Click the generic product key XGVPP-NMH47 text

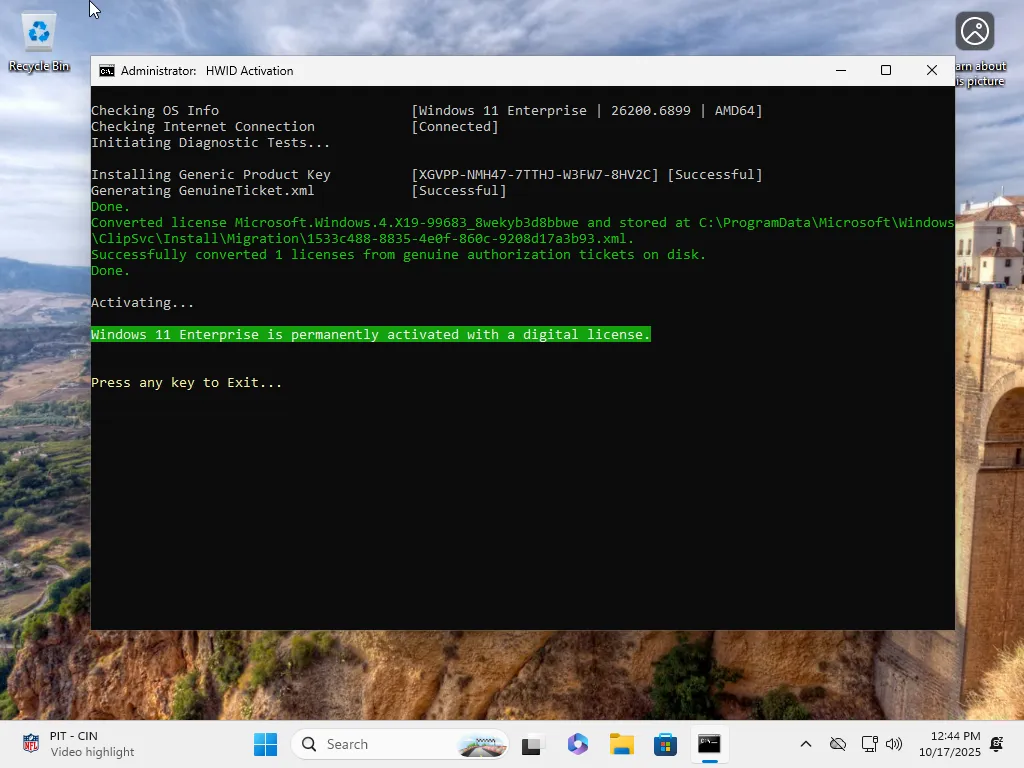535,174
